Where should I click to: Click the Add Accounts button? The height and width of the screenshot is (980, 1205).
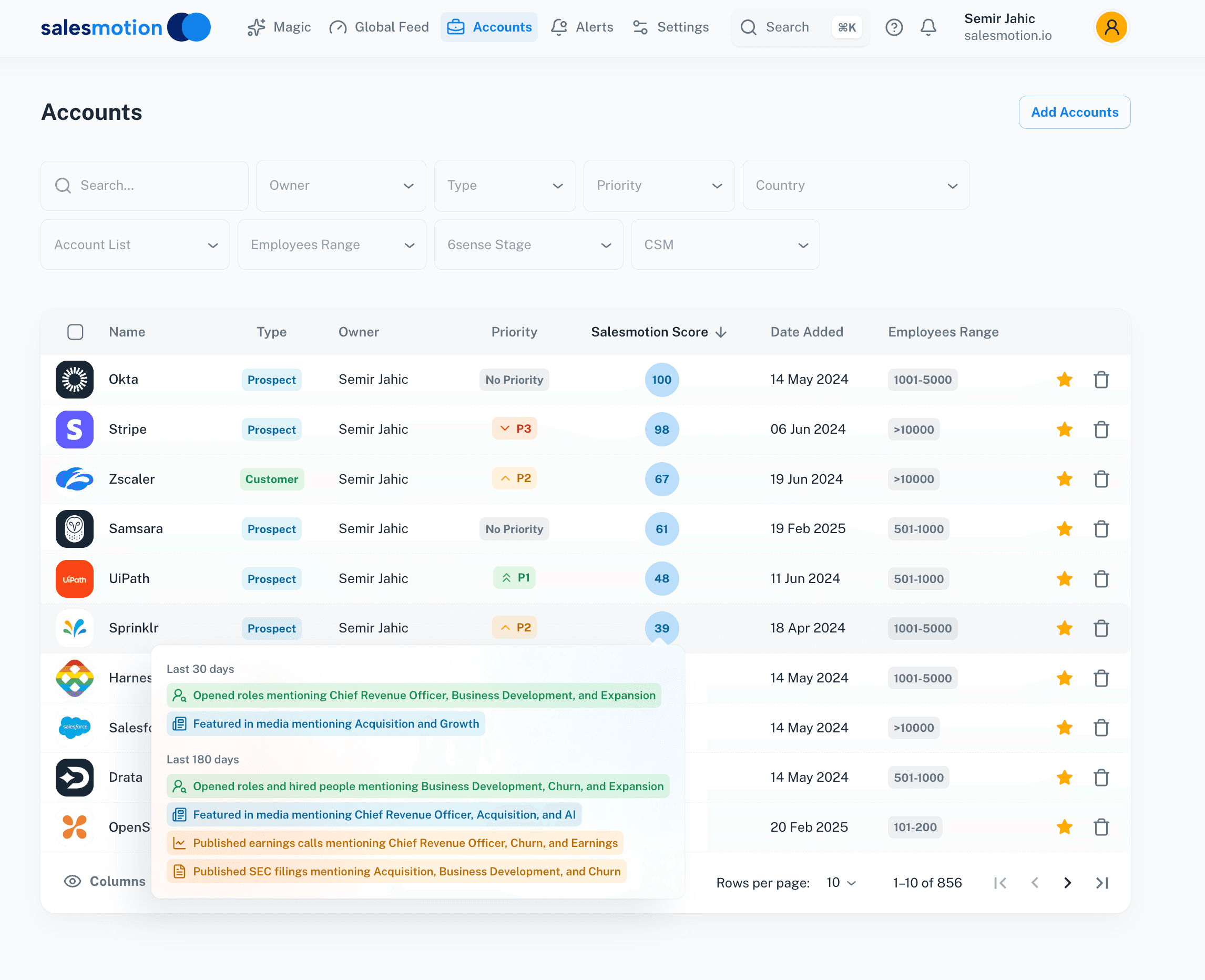[1074, 113]
